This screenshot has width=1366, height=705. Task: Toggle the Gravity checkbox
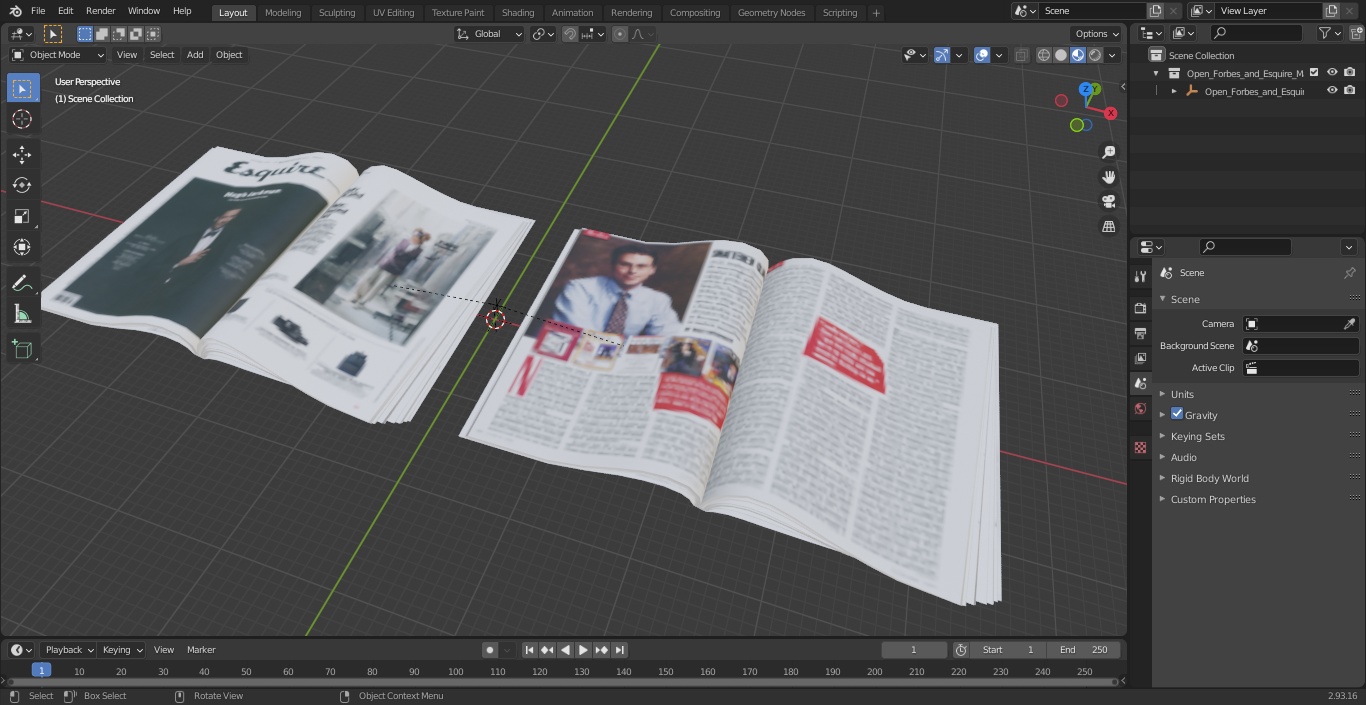pos(1177,414)
